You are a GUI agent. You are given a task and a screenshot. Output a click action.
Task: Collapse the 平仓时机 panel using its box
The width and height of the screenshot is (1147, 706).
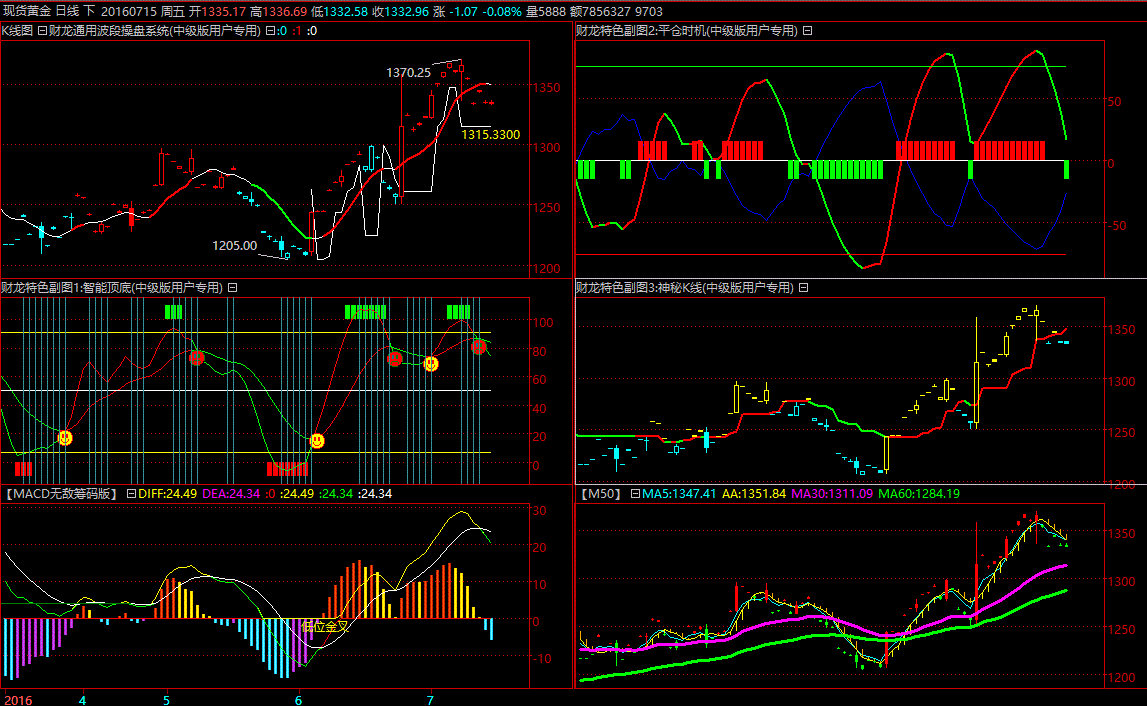[808, 31]
